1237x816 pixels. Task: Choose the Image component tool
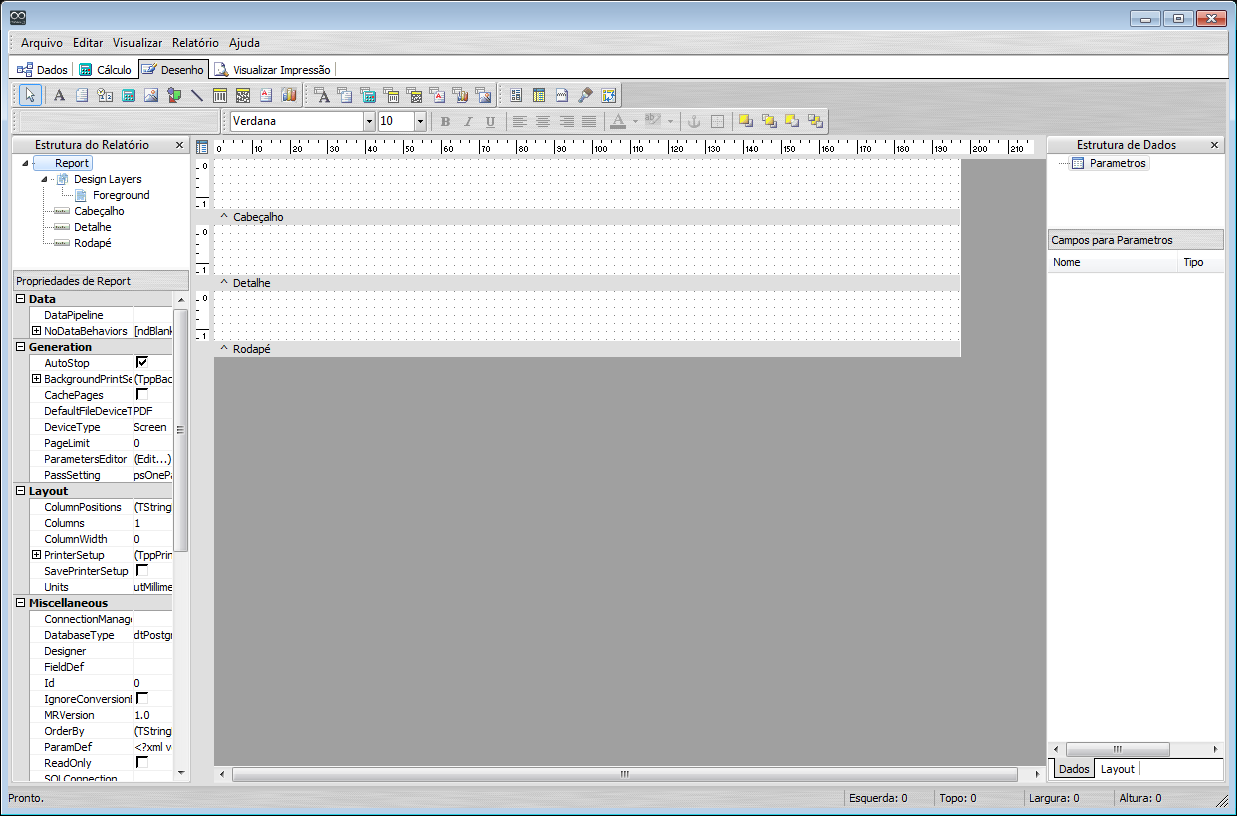pyautogui.click(x=151, y=95)
